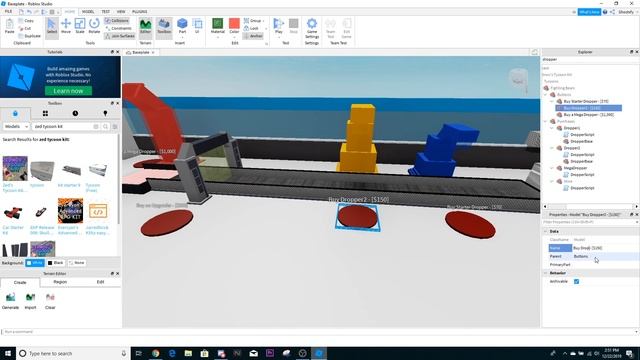This screenshot has width=640, height=360.
Task: Switch to the VIEW ribbon tab
Action: (121, 11)
